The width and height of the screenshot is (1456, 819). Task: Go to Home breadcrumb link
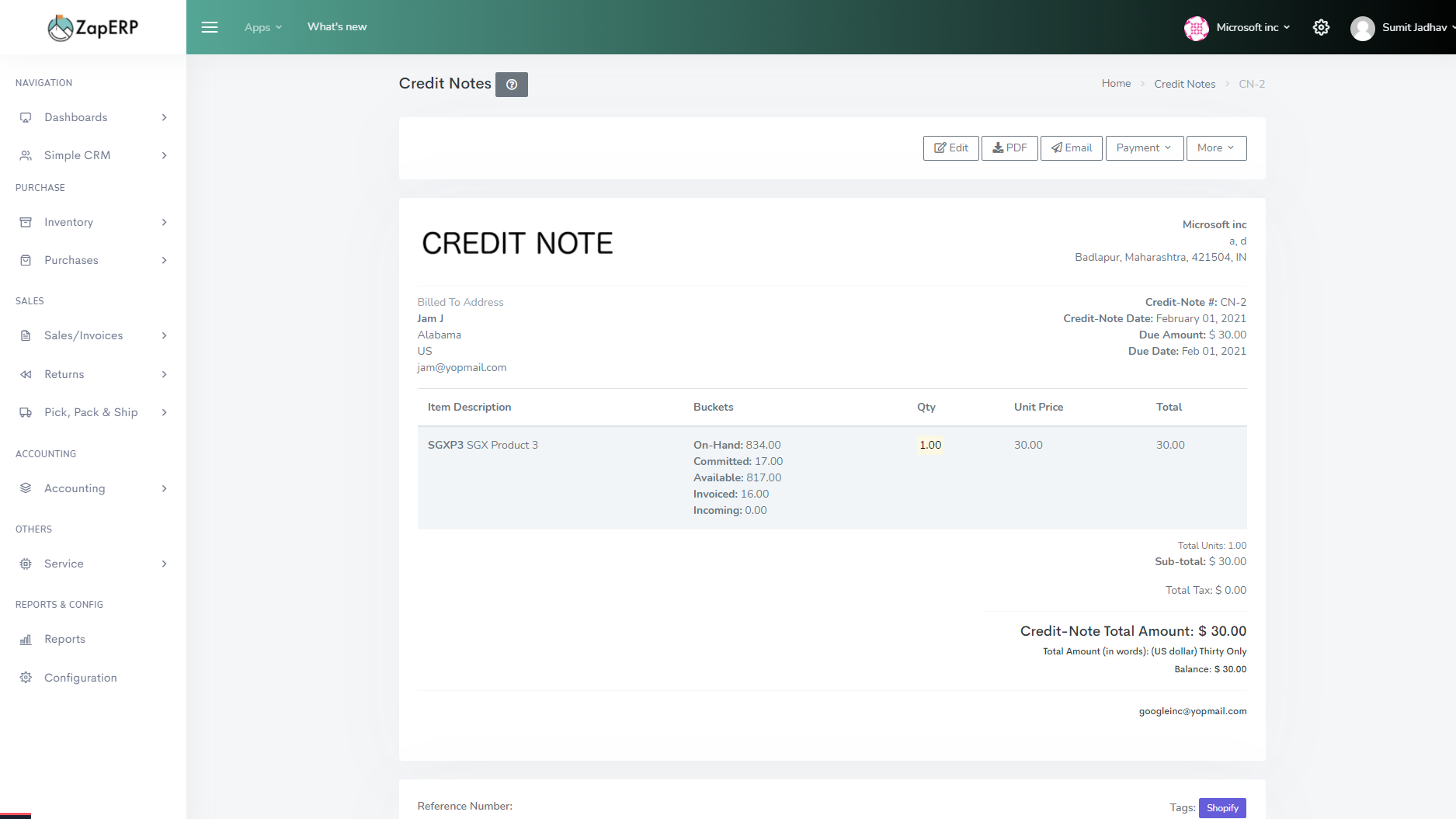point(1116,84)
